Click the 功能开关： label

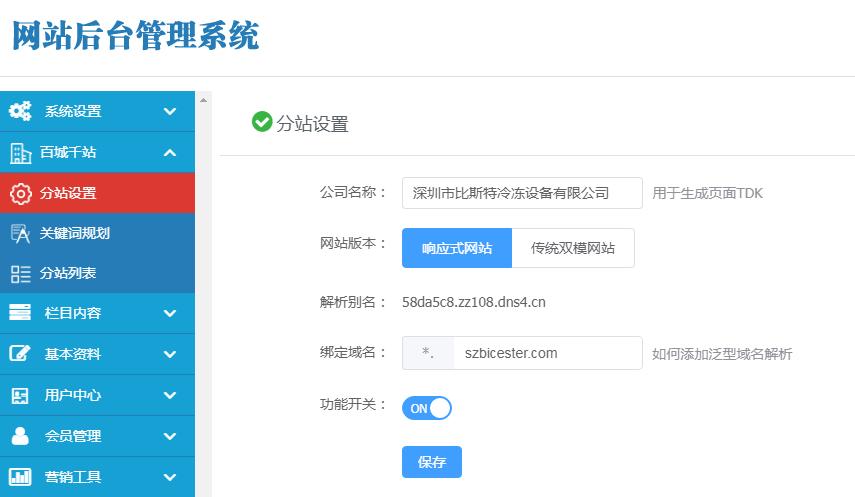(353, 404)
